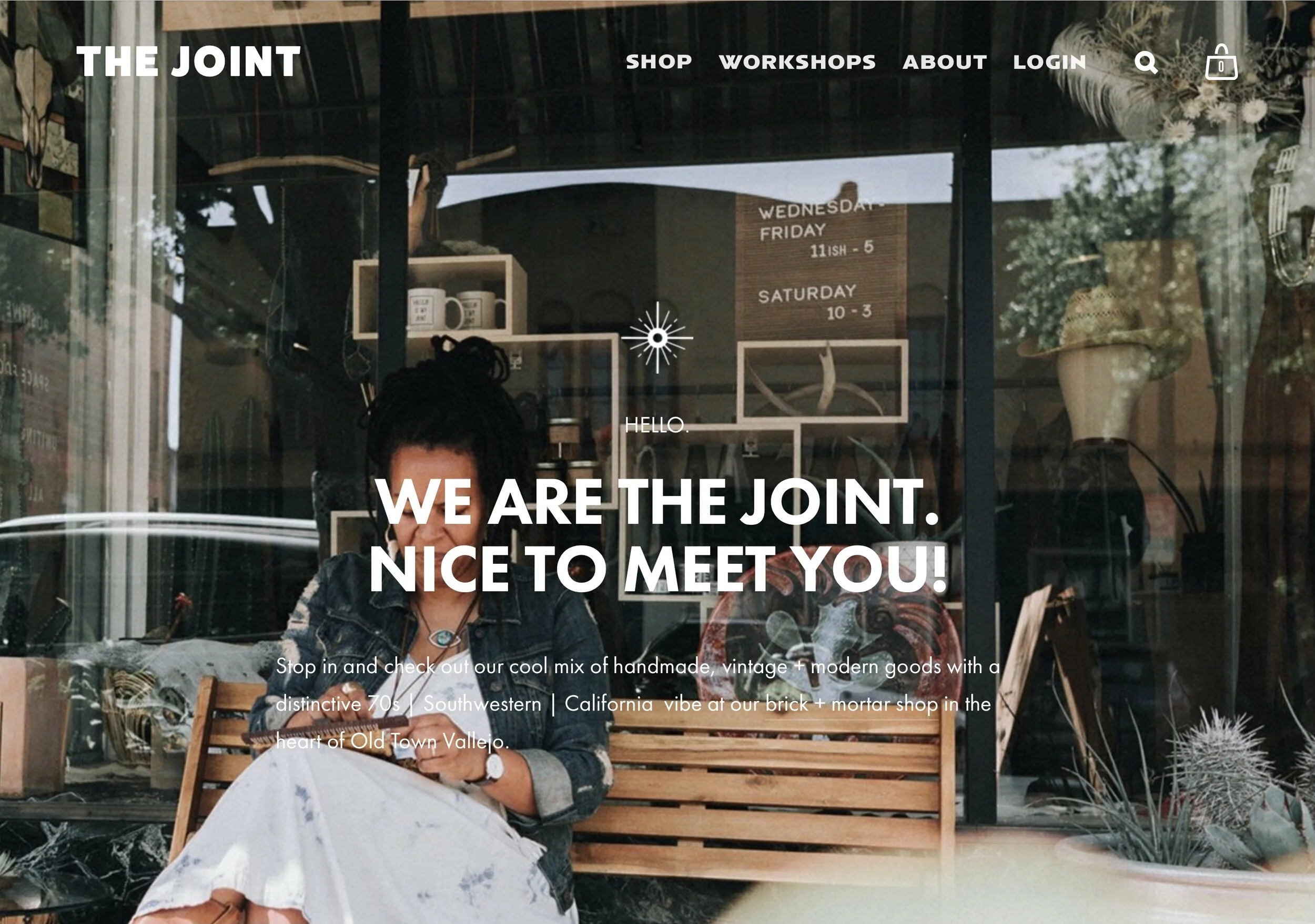1315x924 pixels.
Task: Go home via THE JOINT logo
Action: tap(188, 61)
